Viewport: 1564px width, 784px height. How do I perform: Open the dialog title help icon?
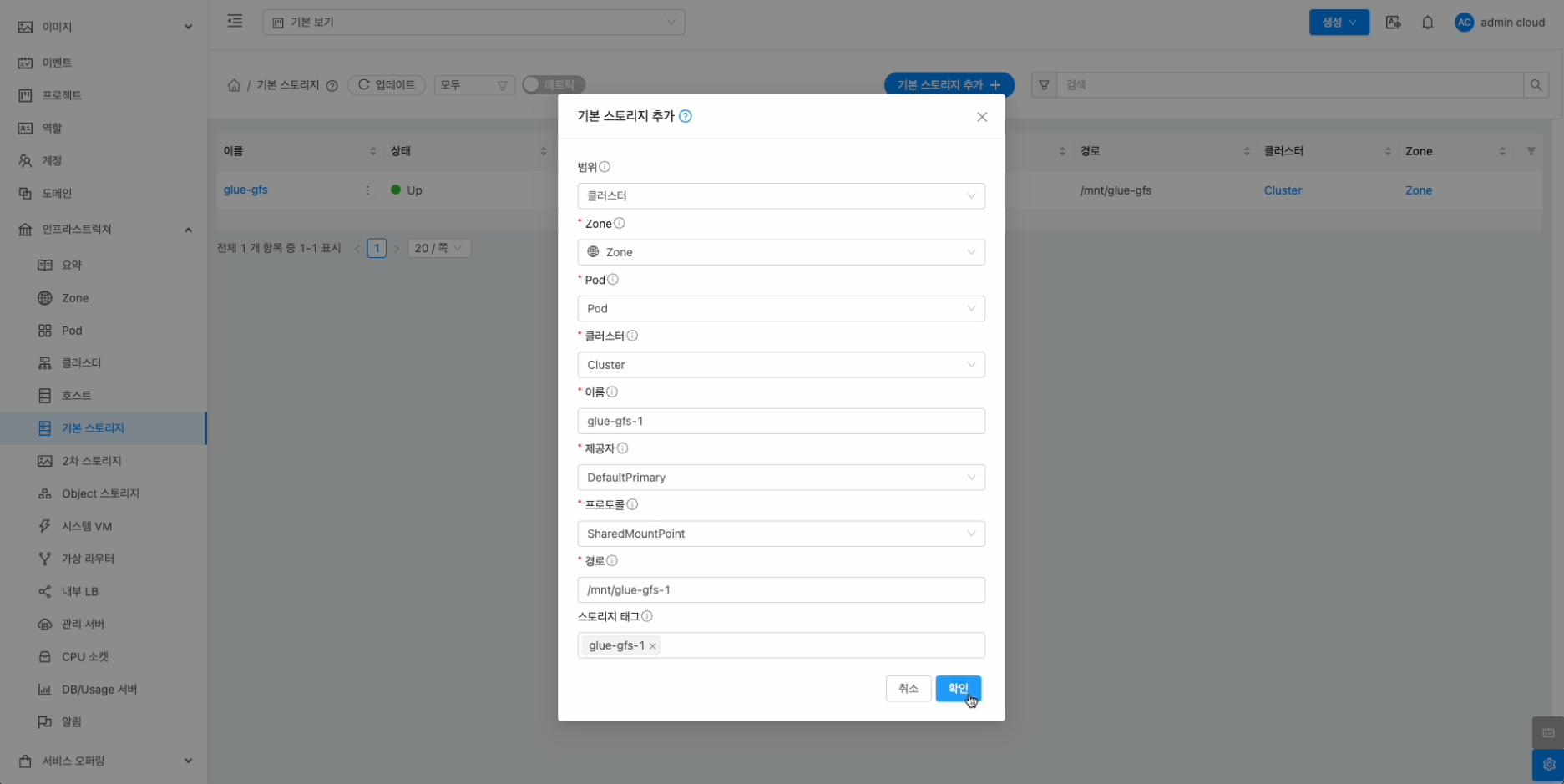coord(686,116)
